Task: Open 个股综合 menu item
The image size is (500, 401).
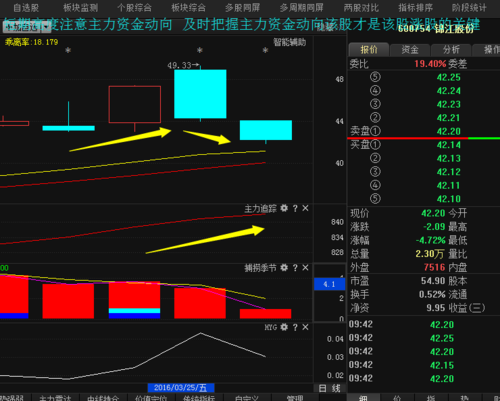Action: 134,8
